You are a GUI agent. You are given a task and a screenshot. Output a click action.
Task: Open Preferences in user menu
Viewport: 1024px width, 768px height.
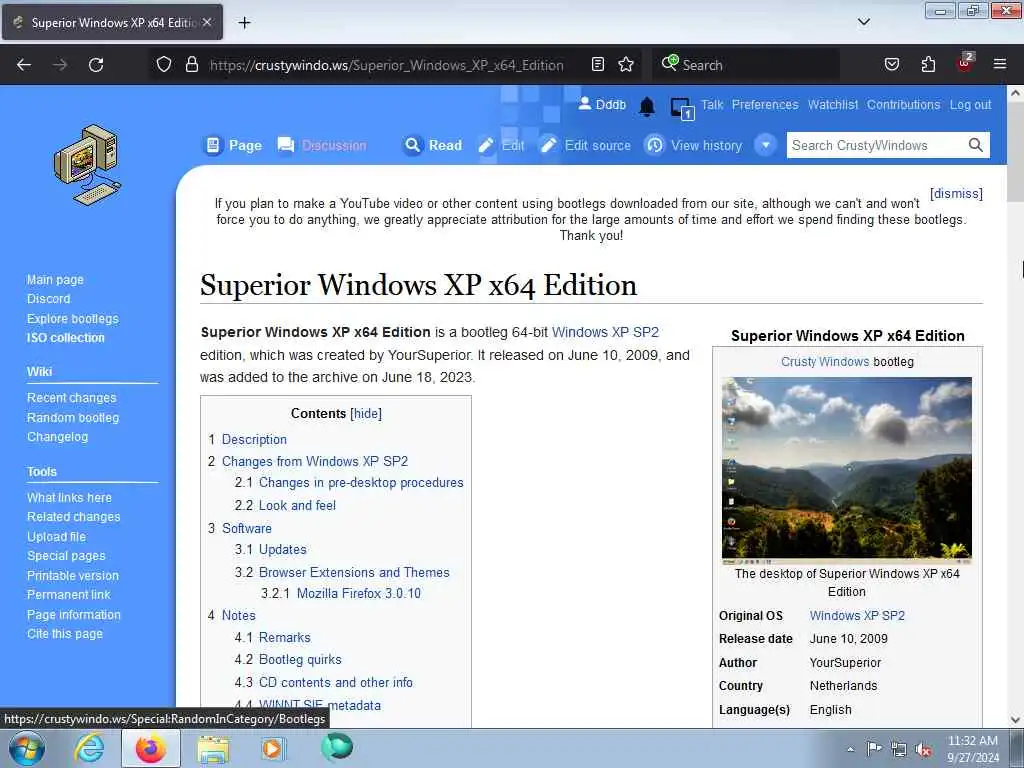[765, 104]
